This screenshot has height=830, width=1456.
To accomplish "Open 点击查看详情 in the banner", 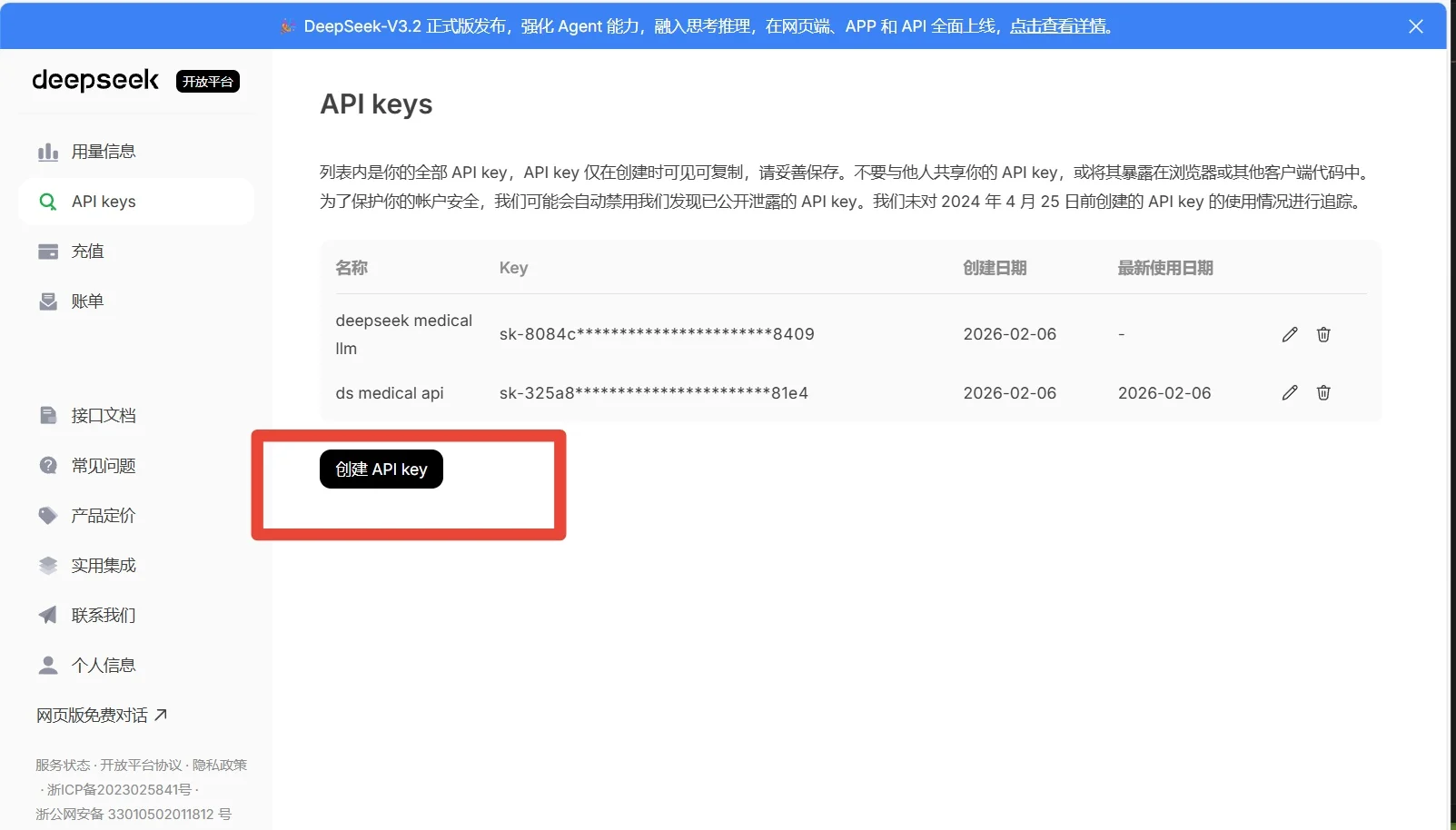I will [1058, 26].
